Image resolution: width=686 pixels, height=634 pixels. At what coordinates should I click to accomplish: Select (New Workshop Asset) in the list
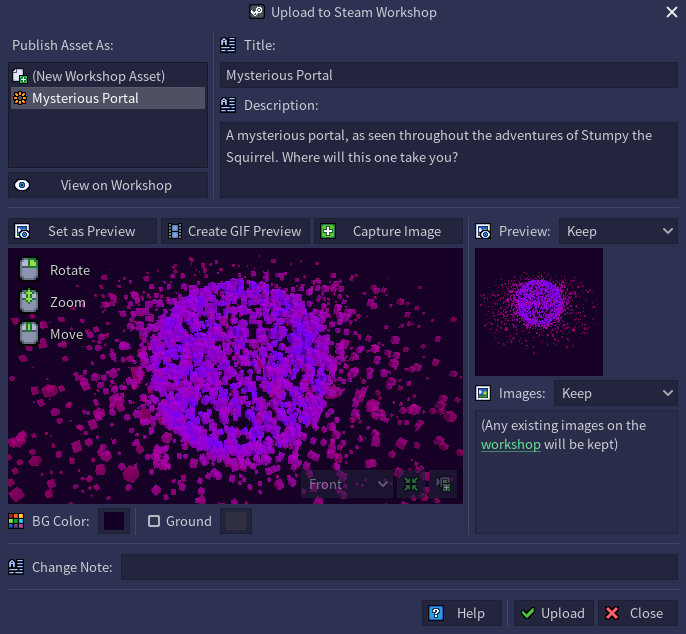(98, 76)
